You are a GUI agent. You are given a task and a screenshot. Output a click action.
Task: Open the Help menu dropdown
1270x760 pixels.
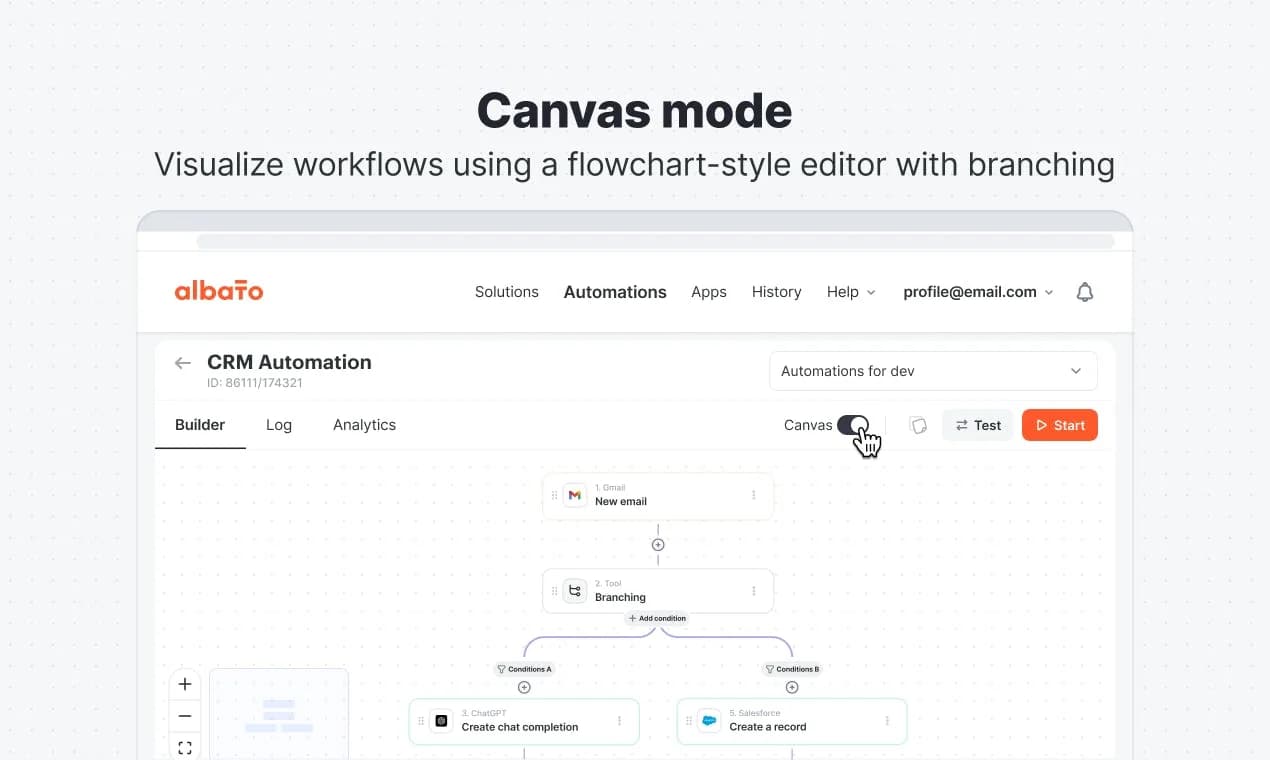tap(851, 292)
